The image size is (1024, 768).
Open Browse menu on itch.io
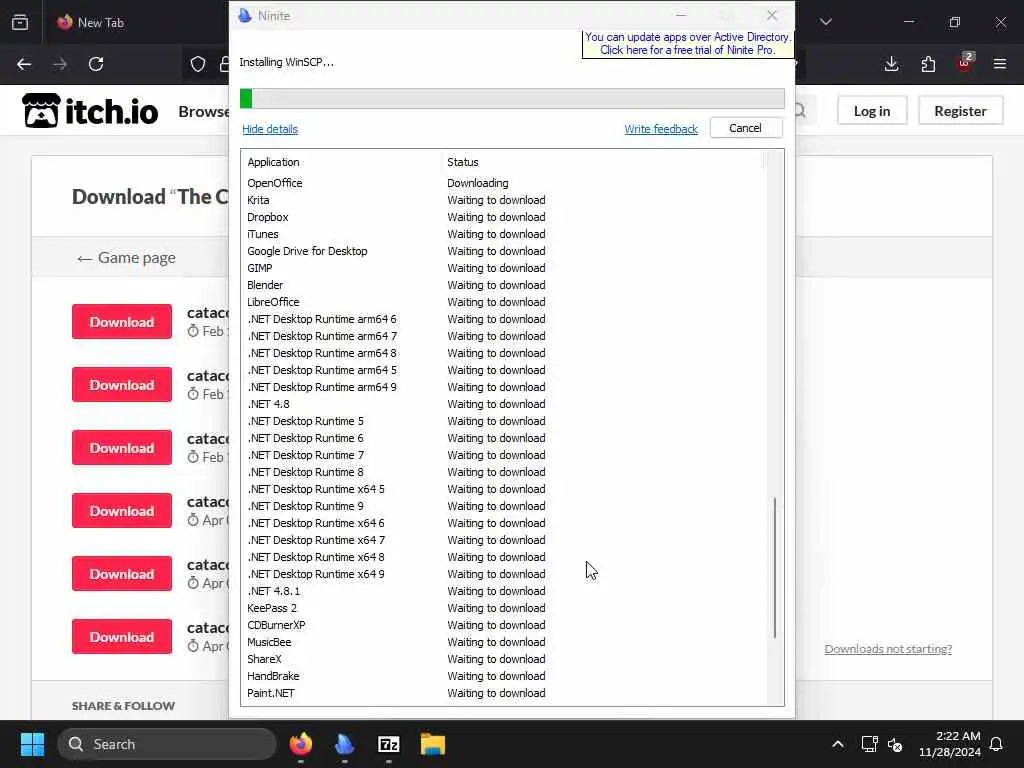[203, 112]
